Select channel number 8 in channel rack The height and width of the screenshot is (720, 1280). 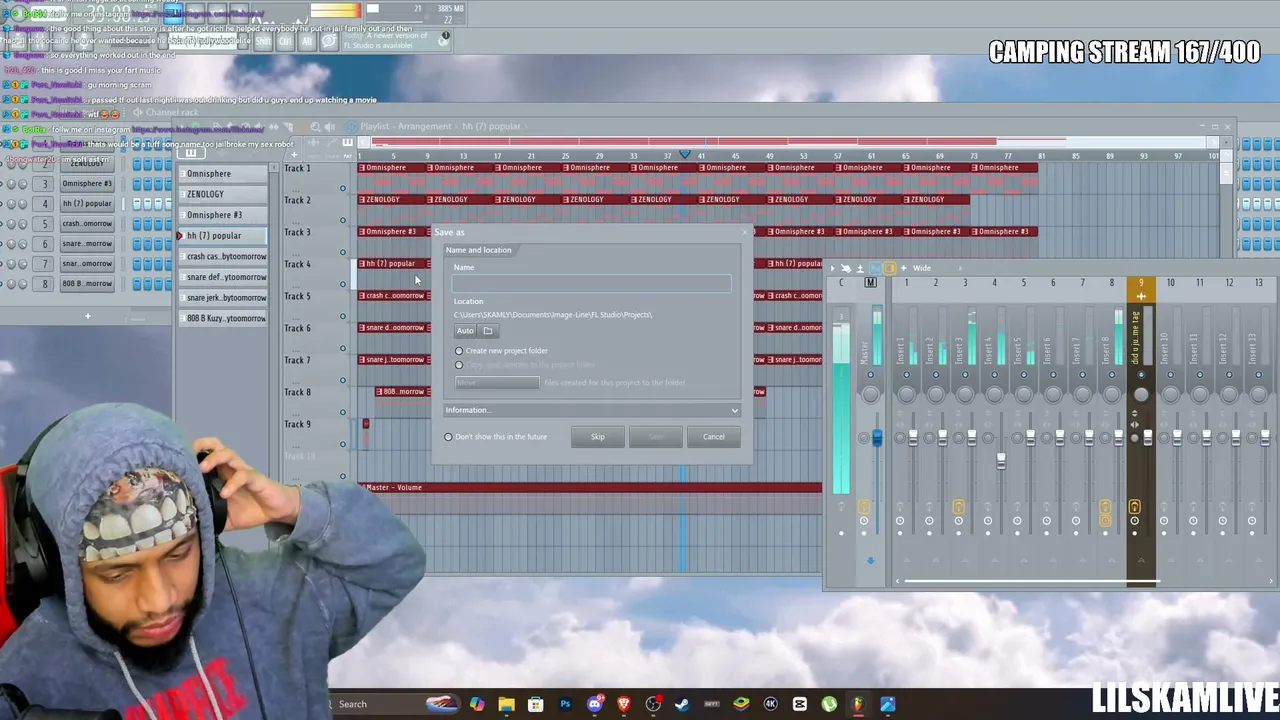tap(44, 284)
